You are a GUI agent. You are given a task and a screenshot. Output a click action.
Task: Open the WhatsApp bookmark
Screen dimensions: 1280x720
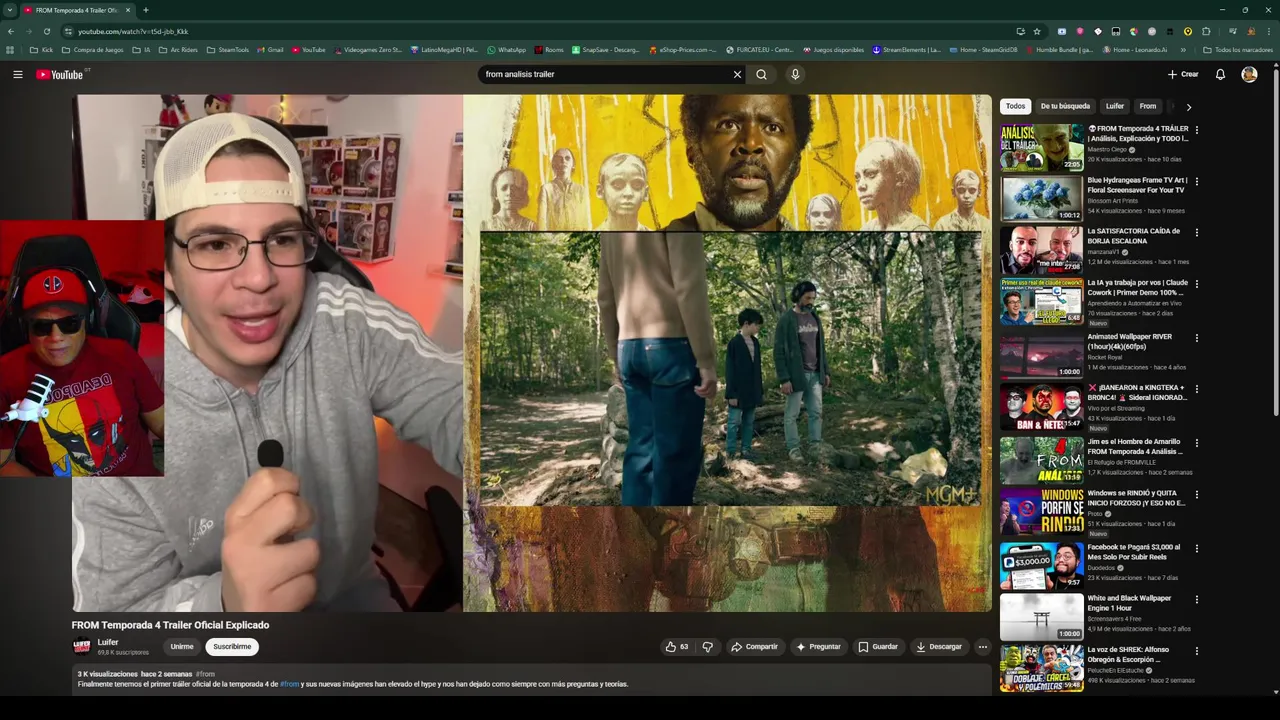(507, 50)
